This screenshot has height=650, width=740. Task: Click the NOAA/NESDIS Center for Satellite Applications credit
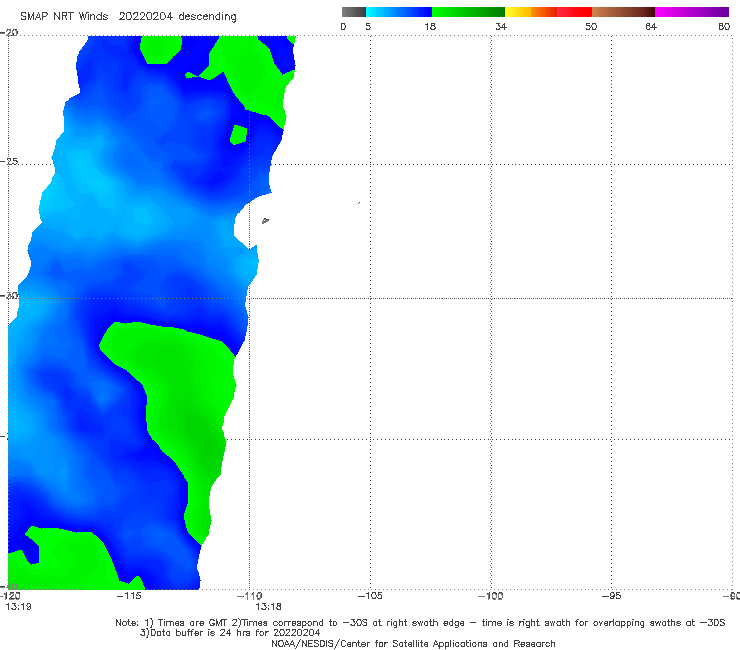[413, 643]
